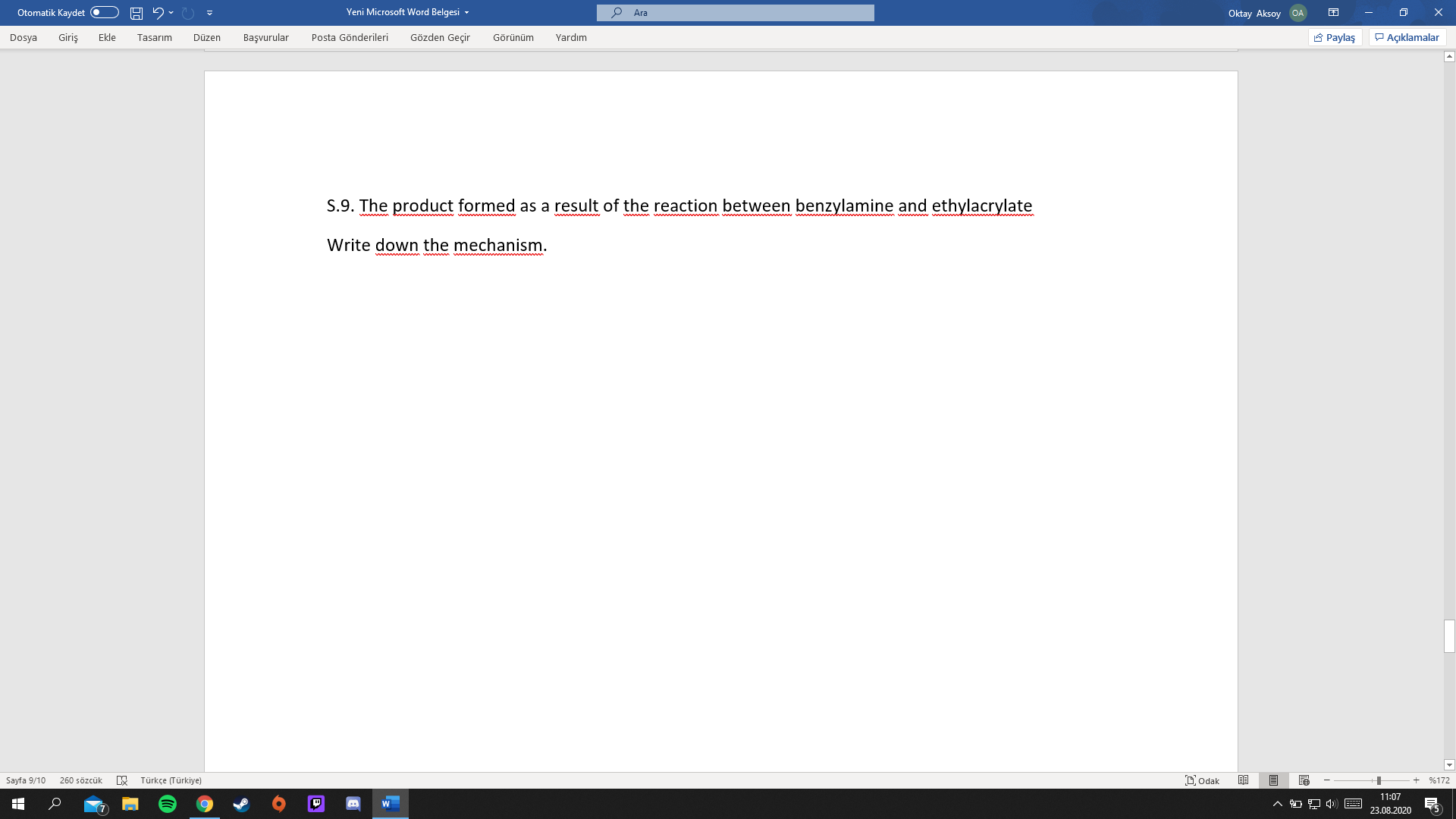Viewport: 1456px width, 819px height.
Task: Switch to the Tasarım tab
Action: click(155, 37)
